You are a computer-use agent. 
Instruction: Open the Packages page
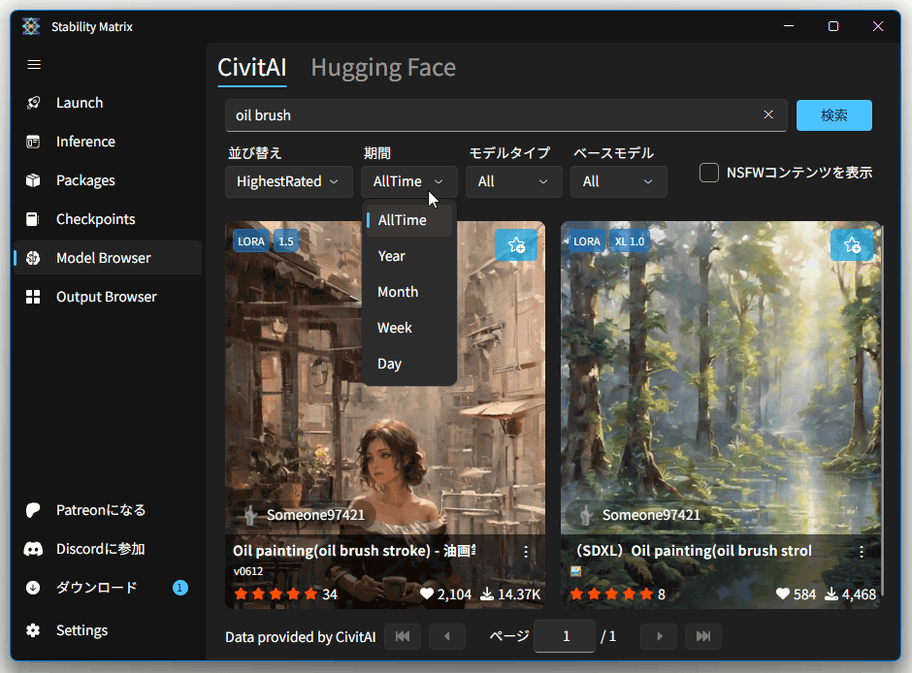pyautogui.click(x=108, y=180)
